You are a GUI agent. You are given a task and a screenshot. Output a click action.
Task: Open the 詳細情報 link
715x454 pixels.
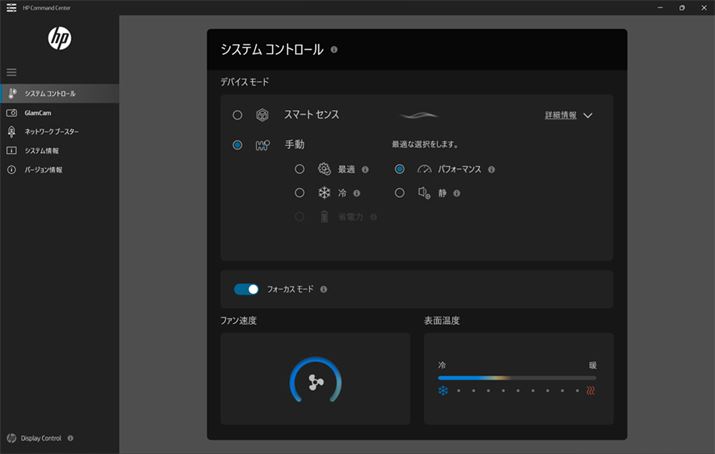coord(560,115)
